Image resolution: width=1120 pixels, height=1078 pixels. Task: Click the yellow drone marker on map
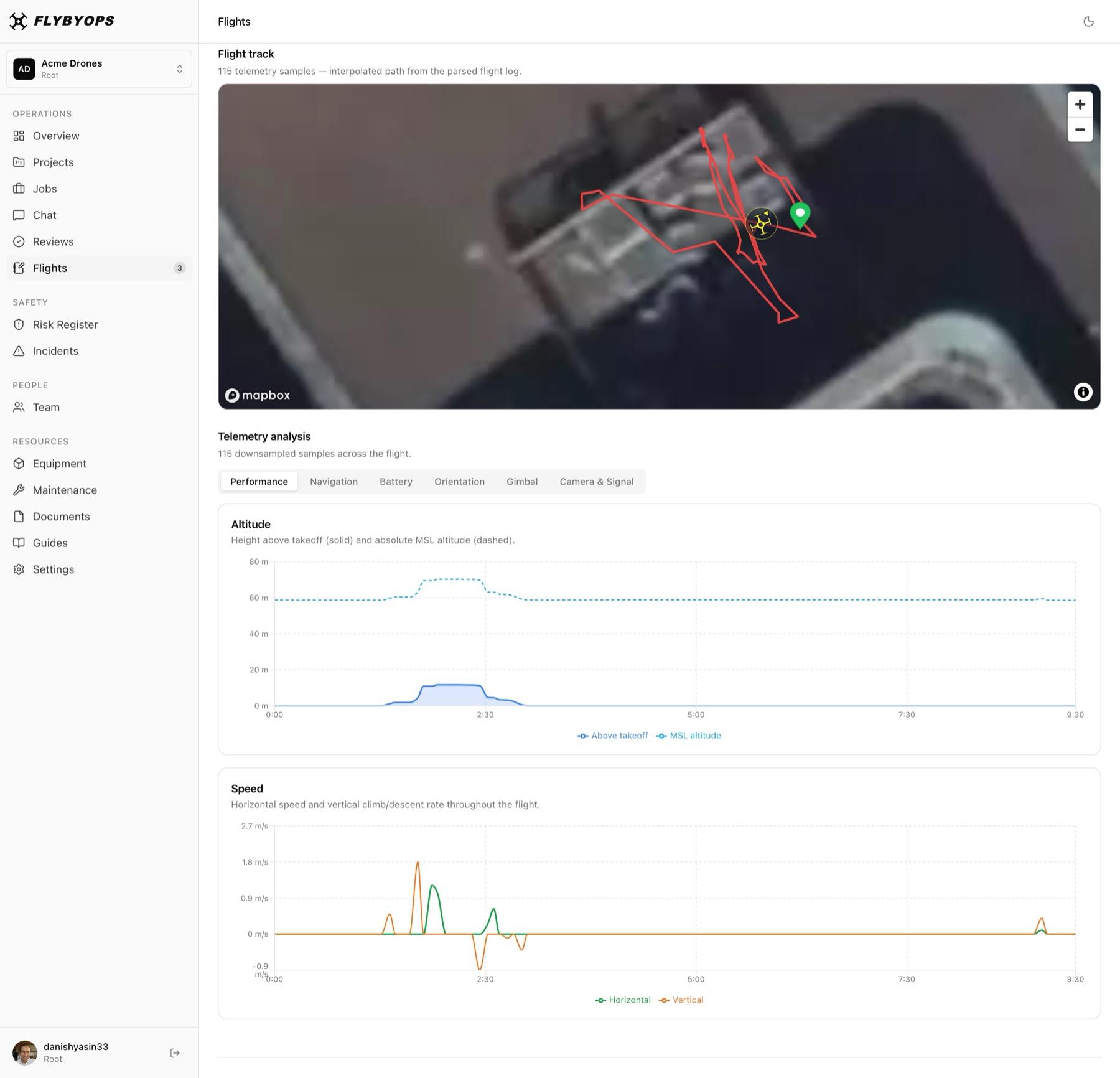(761, 224)
